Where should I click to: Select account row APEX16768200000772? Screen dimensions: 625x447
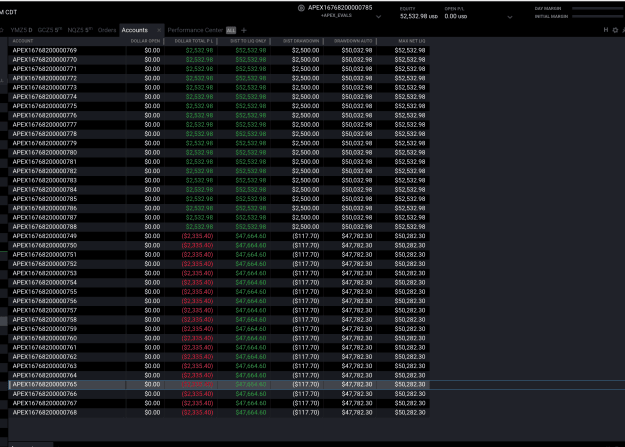click(x=219, y=79)
